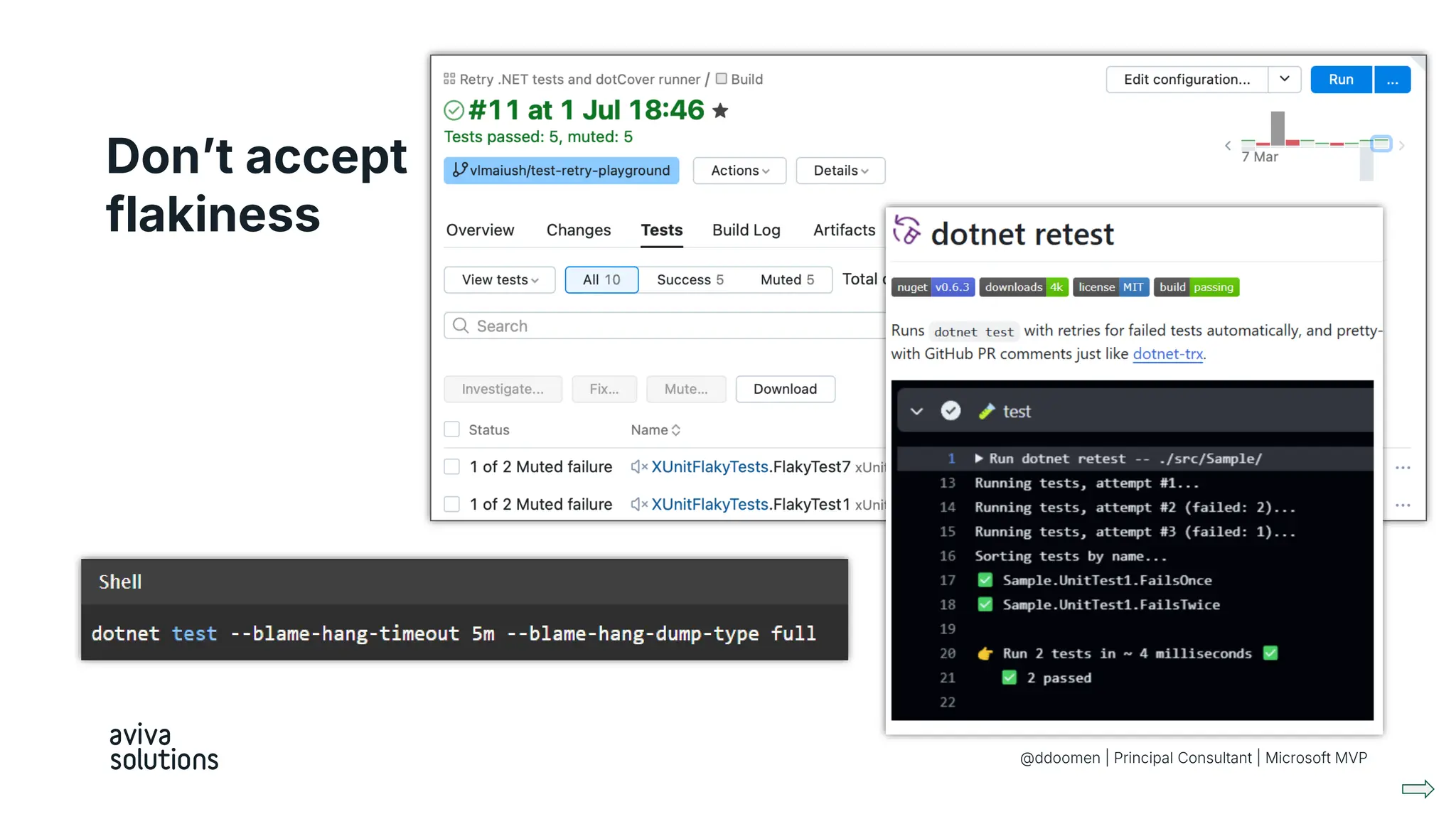Viewport: 1456px width, 819px height.
Task: Check the FlakyTest1 row checkbox
Action: [x=451, y=505]
